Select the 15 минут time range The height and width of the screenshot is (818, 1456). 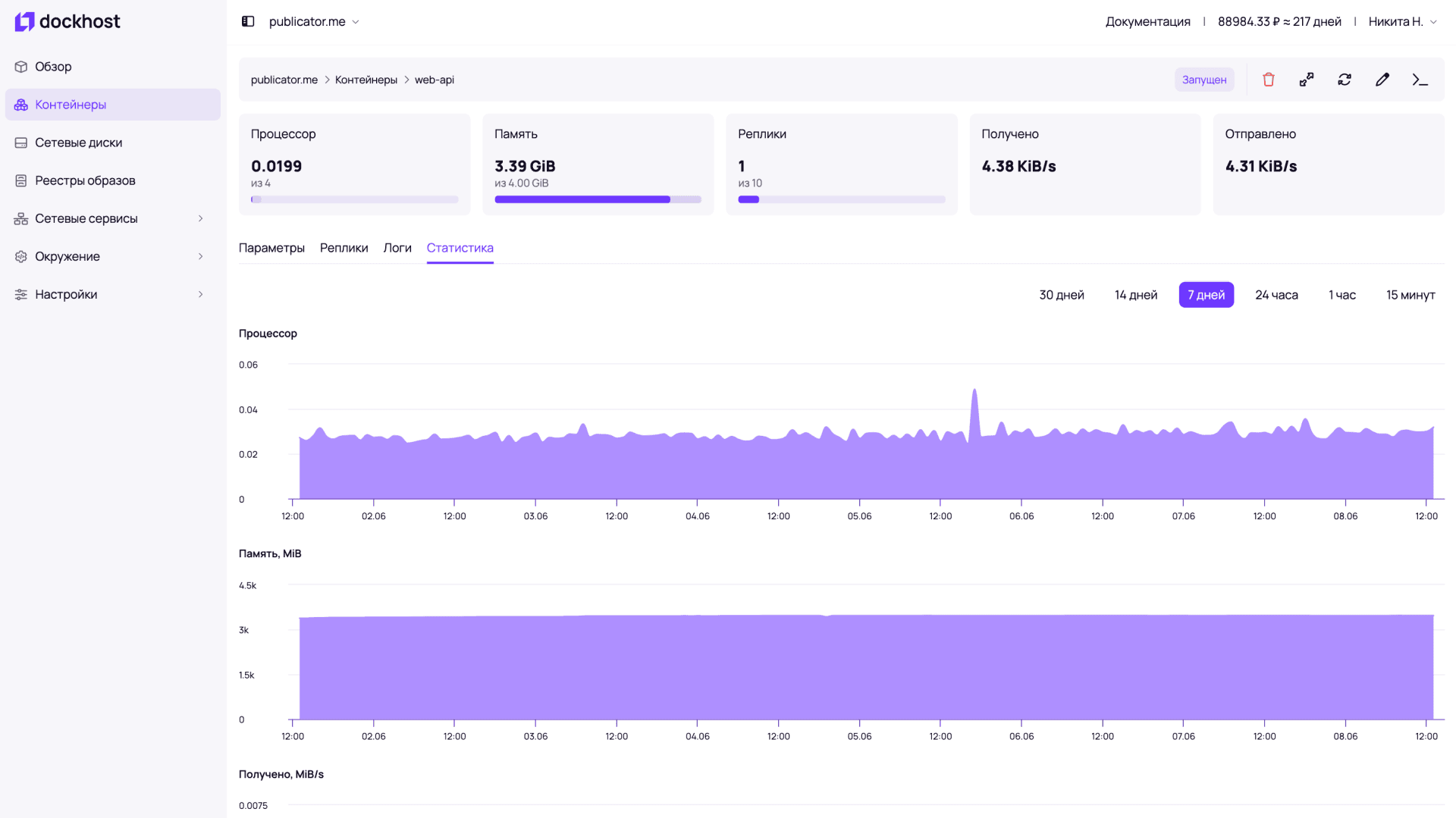(1410, 295)
